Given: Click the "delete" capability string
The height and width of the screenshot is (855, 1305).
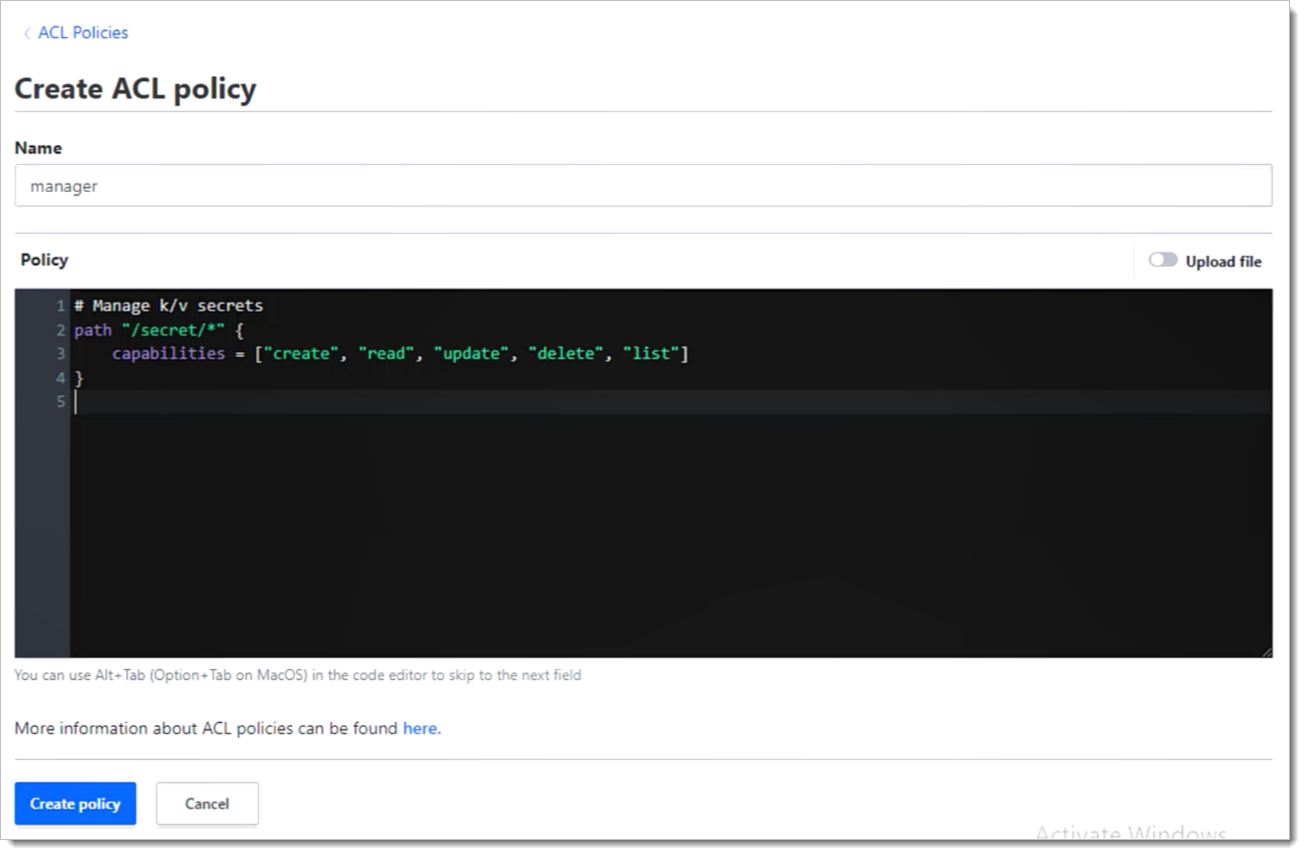Looking at the screenshot, I should click(565, 354).
